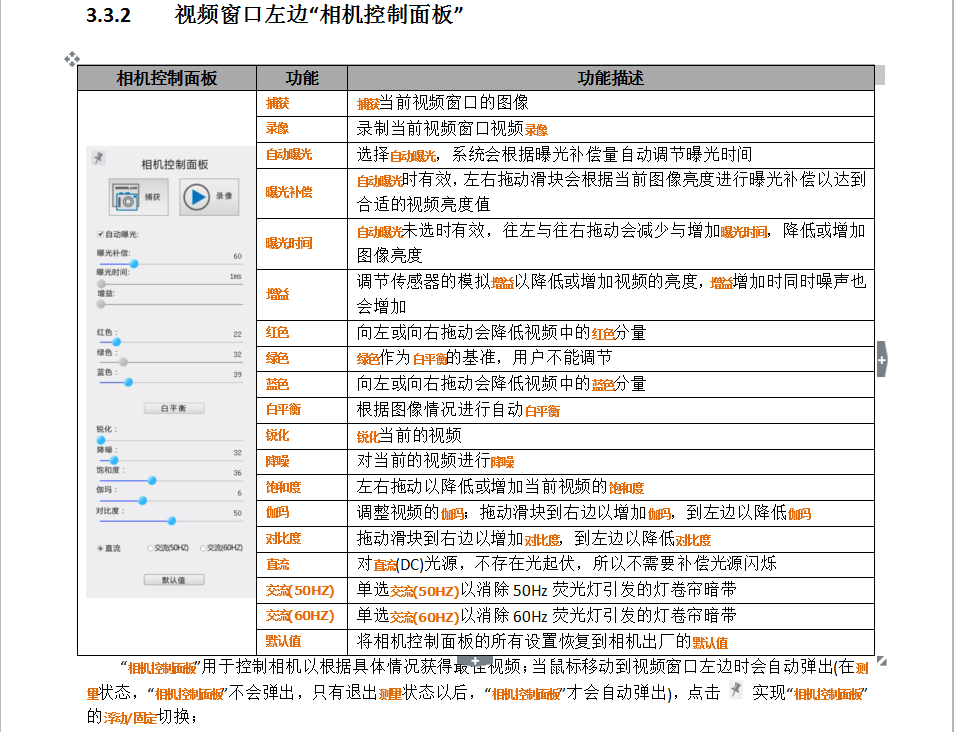Screen dimensions: 954x732
Task: Click the "浮动/固定" text in the last line
Action: click(130, 717)
